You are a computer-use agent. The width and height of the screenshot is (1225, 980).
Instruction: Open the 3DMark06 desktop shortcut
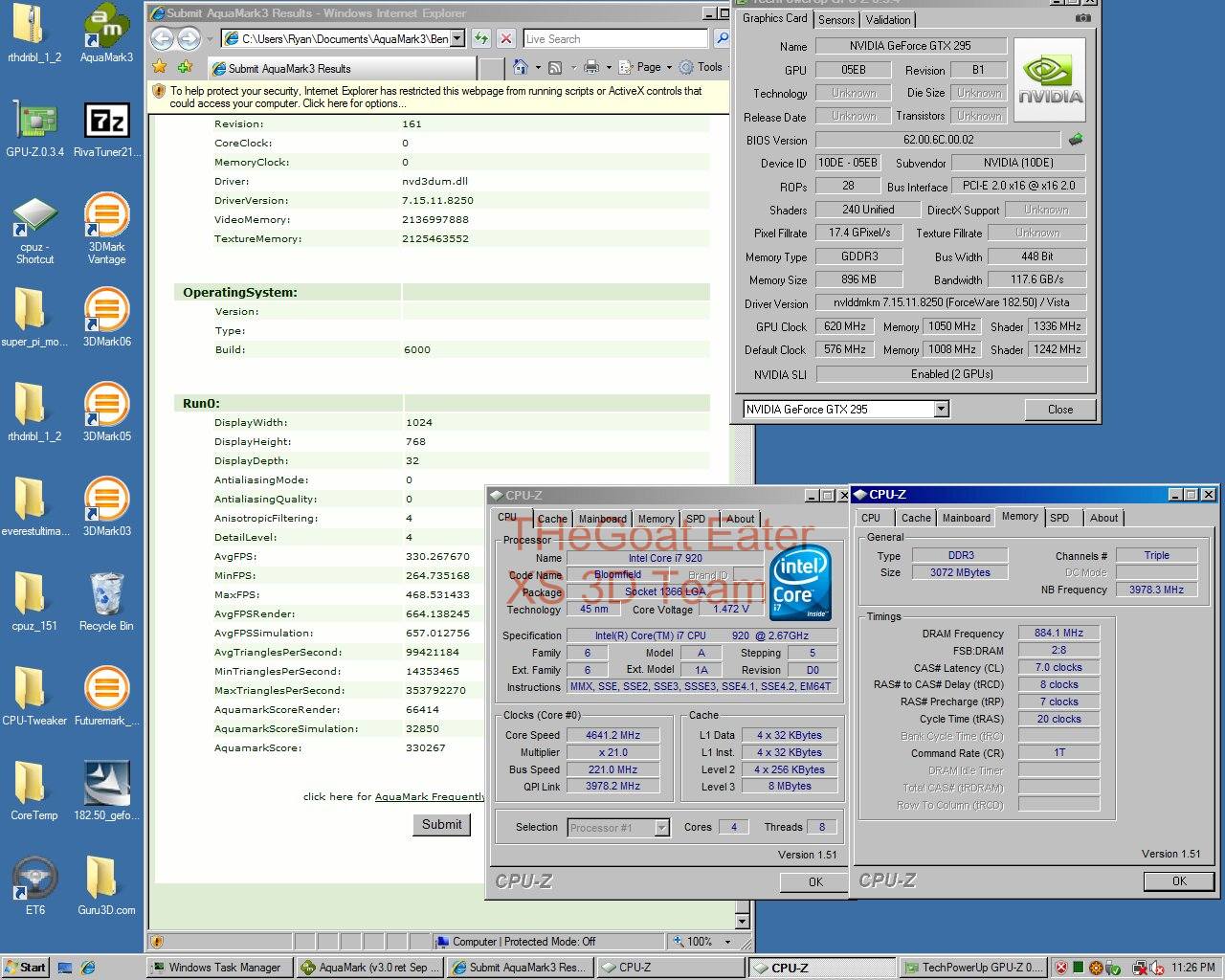(106, 318)
